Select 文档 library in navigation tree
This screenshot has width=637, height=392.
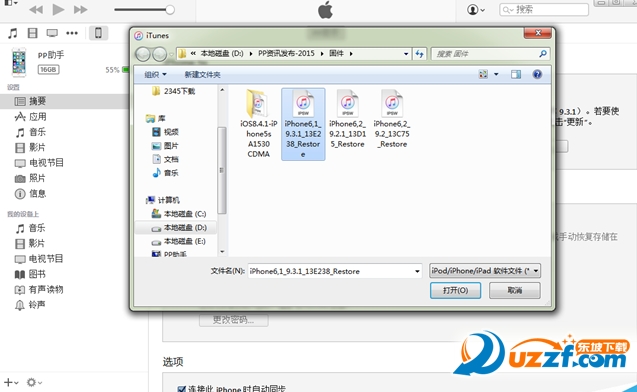click(x=166, y=159)
